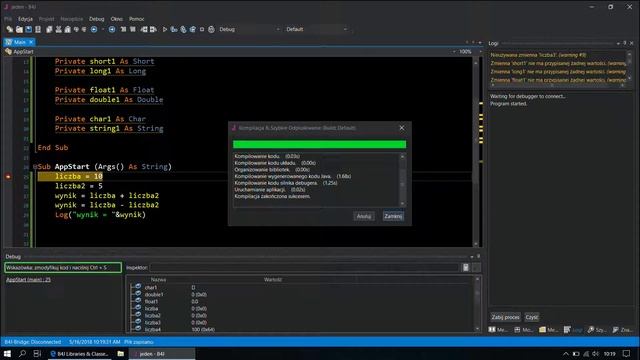This screenshot has height=360, width=640.
Task: Click the 'float1' row in variables list
Action: point(302,301)
